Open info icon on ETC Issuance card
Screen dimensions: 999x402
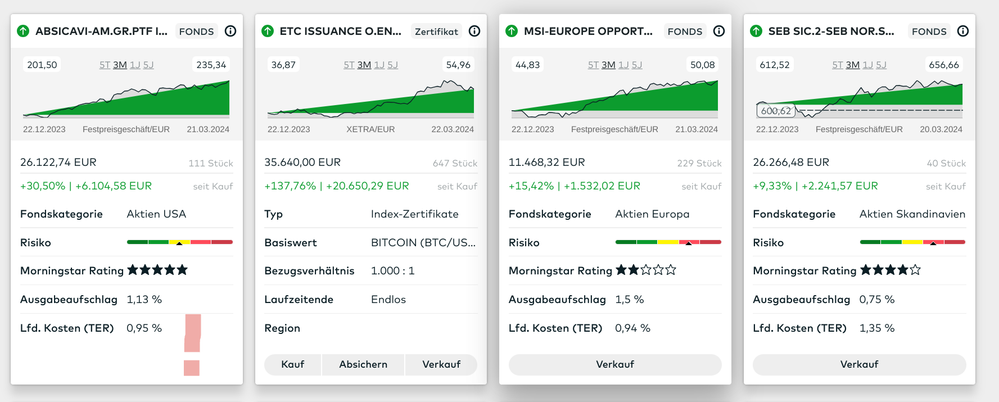pos(475,31)
